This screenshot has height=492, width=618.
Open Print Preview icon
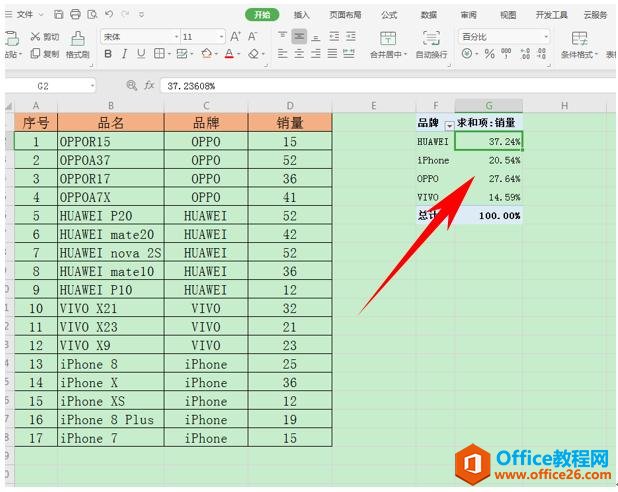92,15
